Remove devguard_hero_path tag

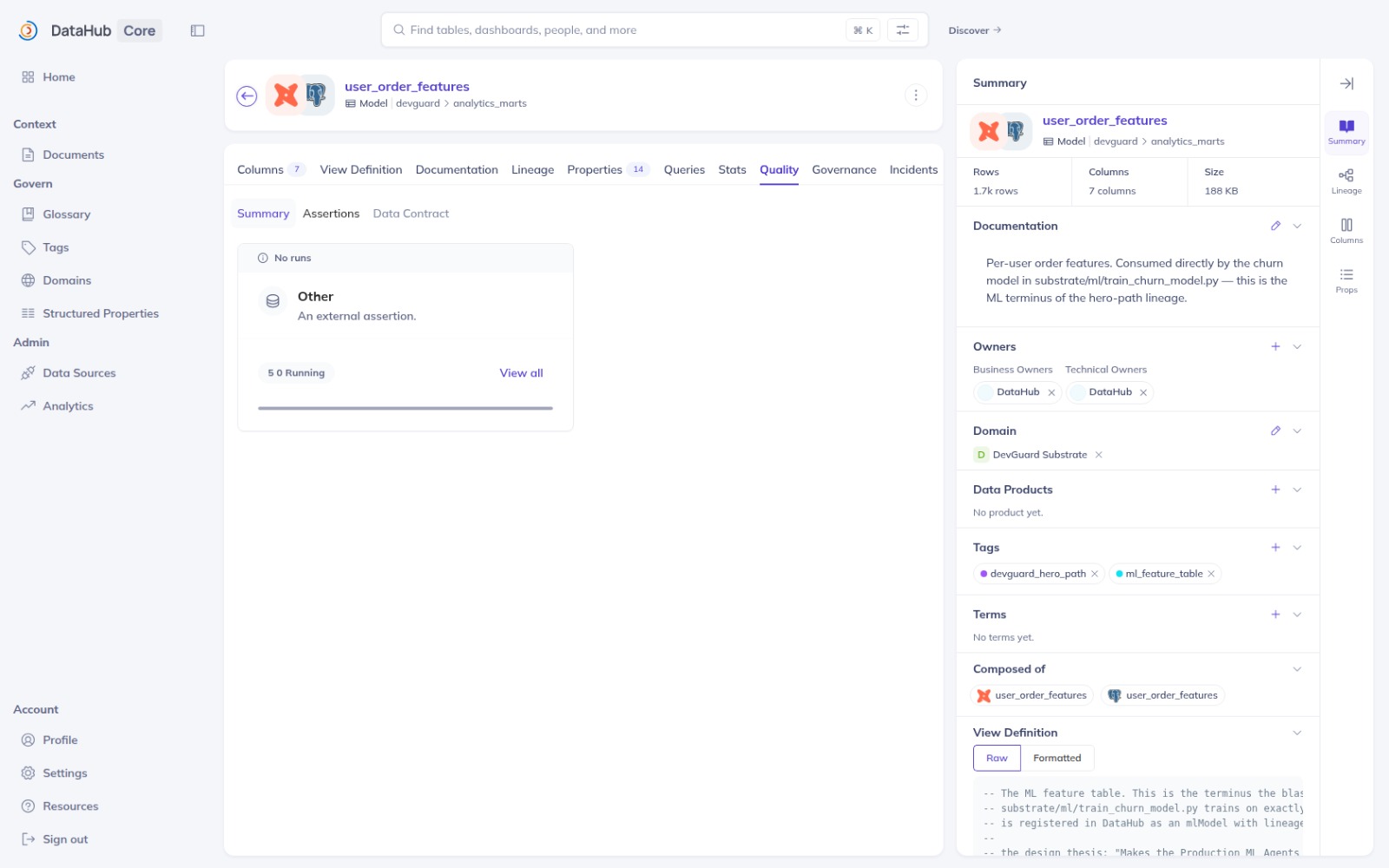[1095, 574]
